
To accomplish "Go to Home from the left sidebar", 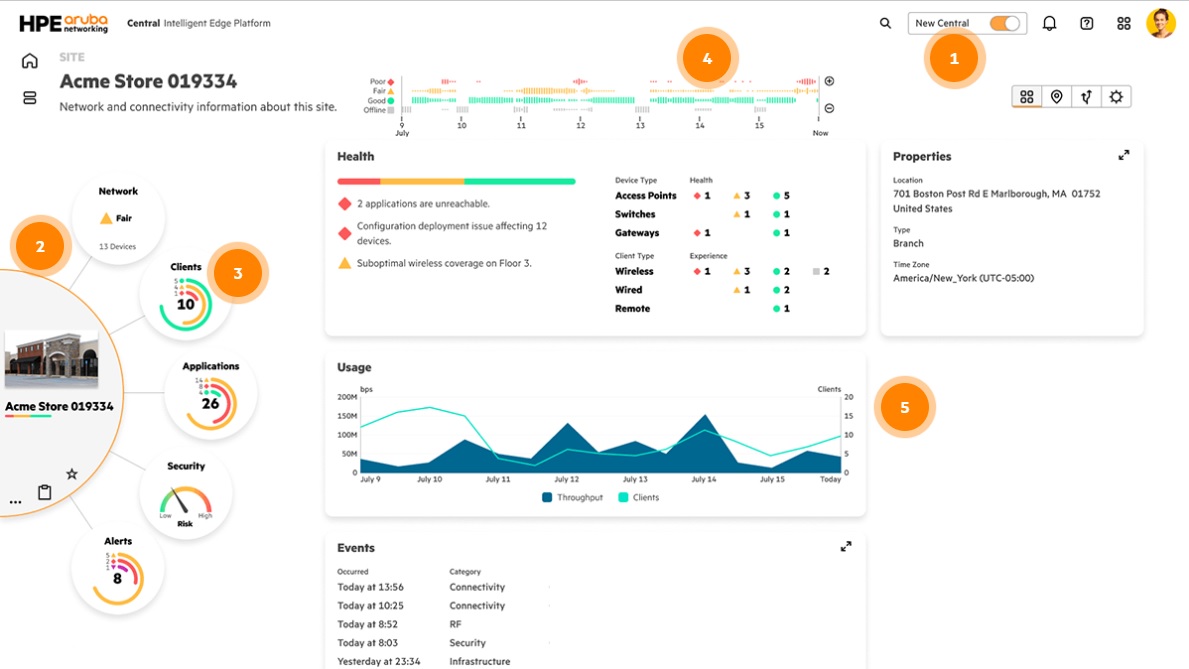I will (30, 61).
